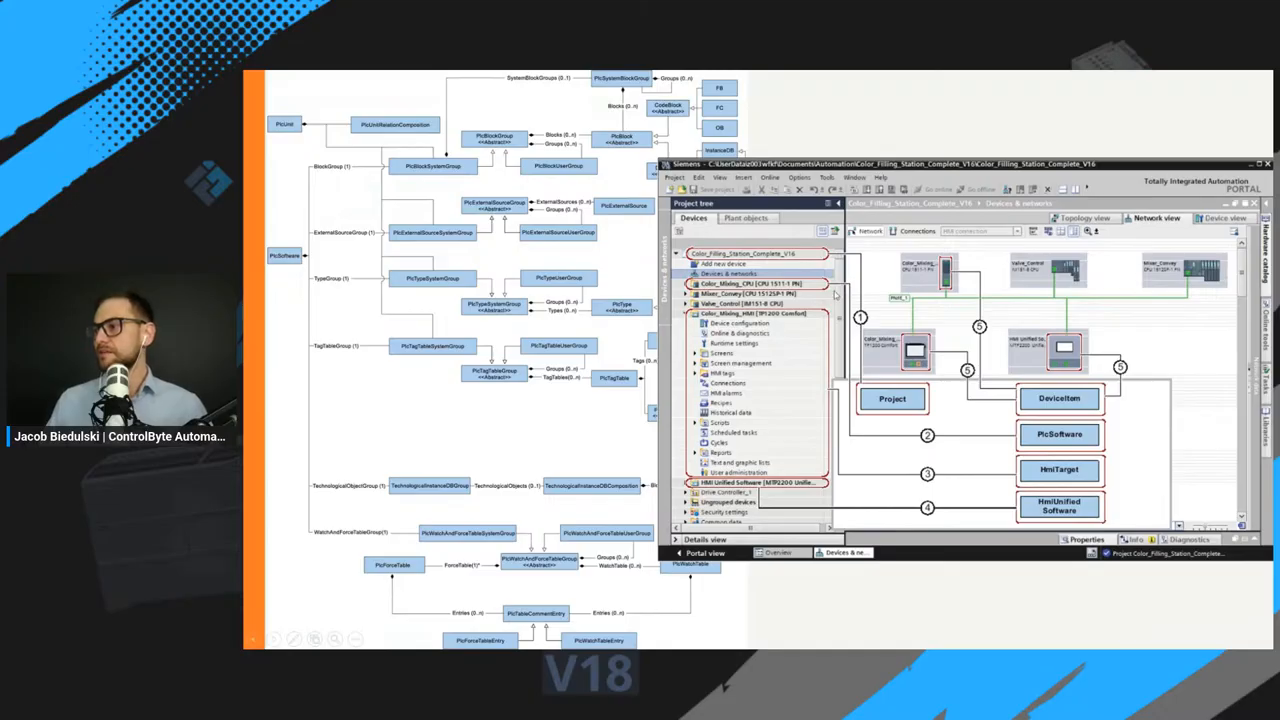Open Runtime settings in the tree
This screenshot has width=1280, height=720.
pyautogui.click(x=734, y=343)
